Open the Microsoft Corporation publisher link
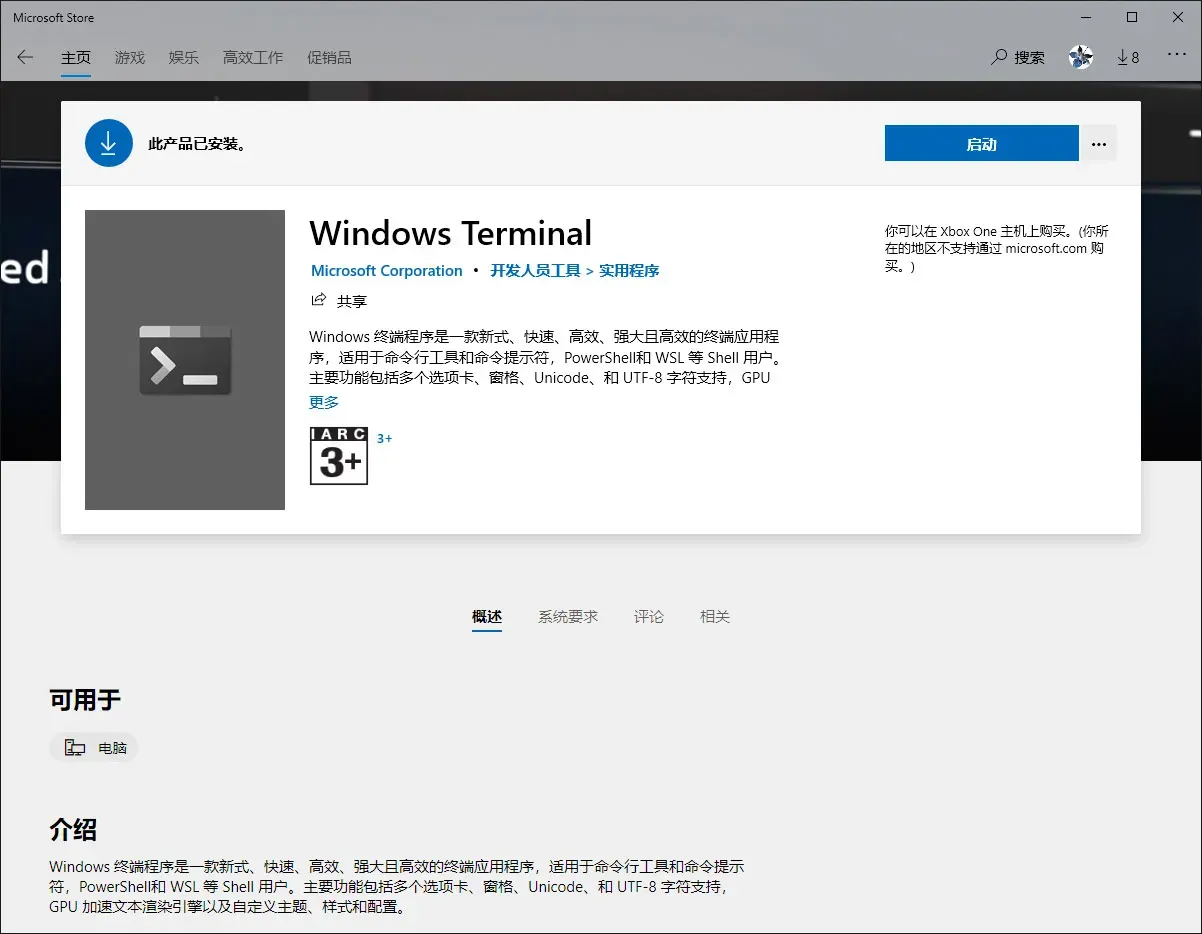This screenshot has width=1202, height=934. coord(387,270)
